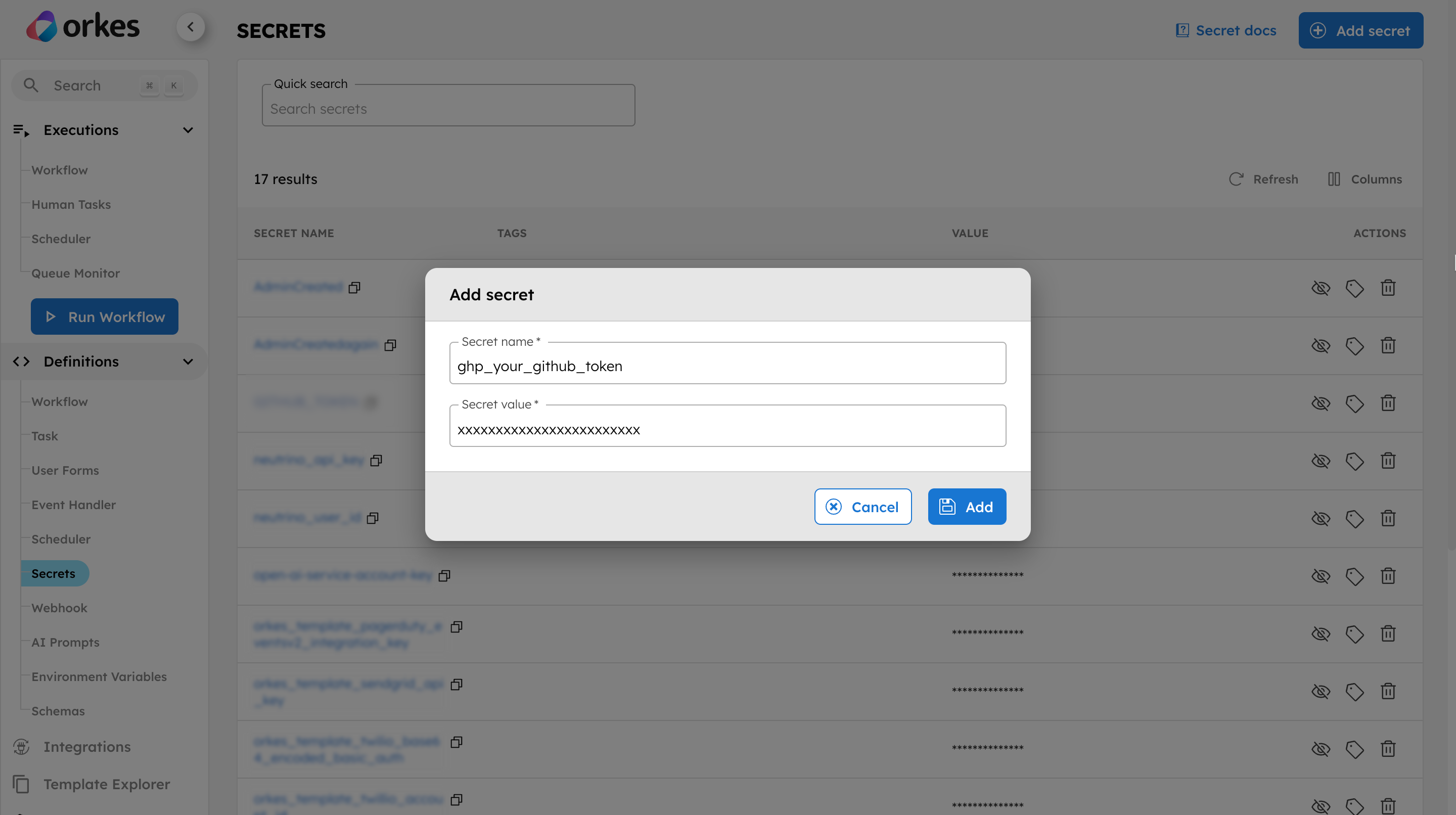Delete the neutrino_api_key secret using trash icon
1456x815 pixels.
click(1389, 461)
